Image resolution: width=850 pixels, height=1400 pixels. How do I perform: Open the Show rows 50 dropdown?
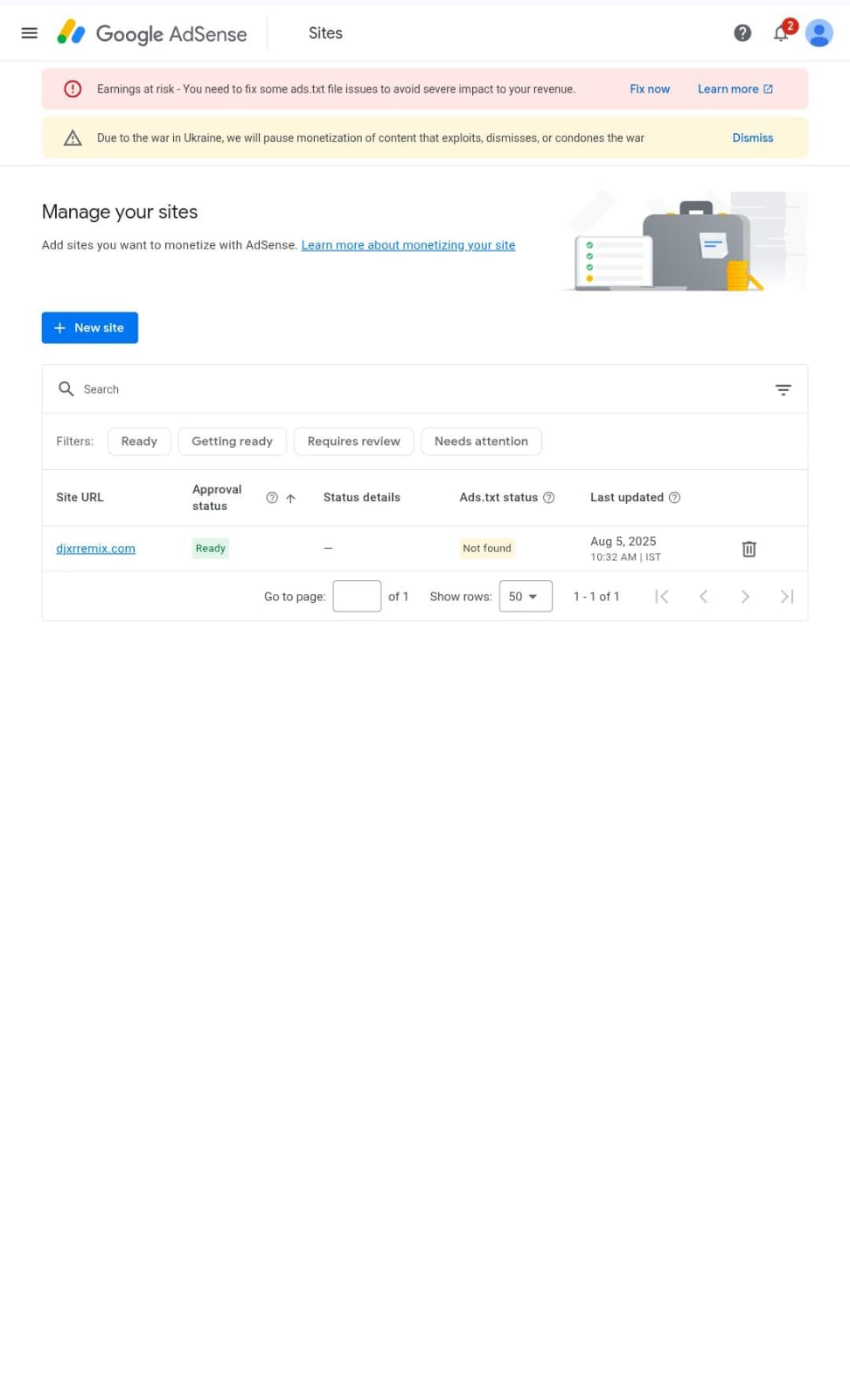pos(526,597)
